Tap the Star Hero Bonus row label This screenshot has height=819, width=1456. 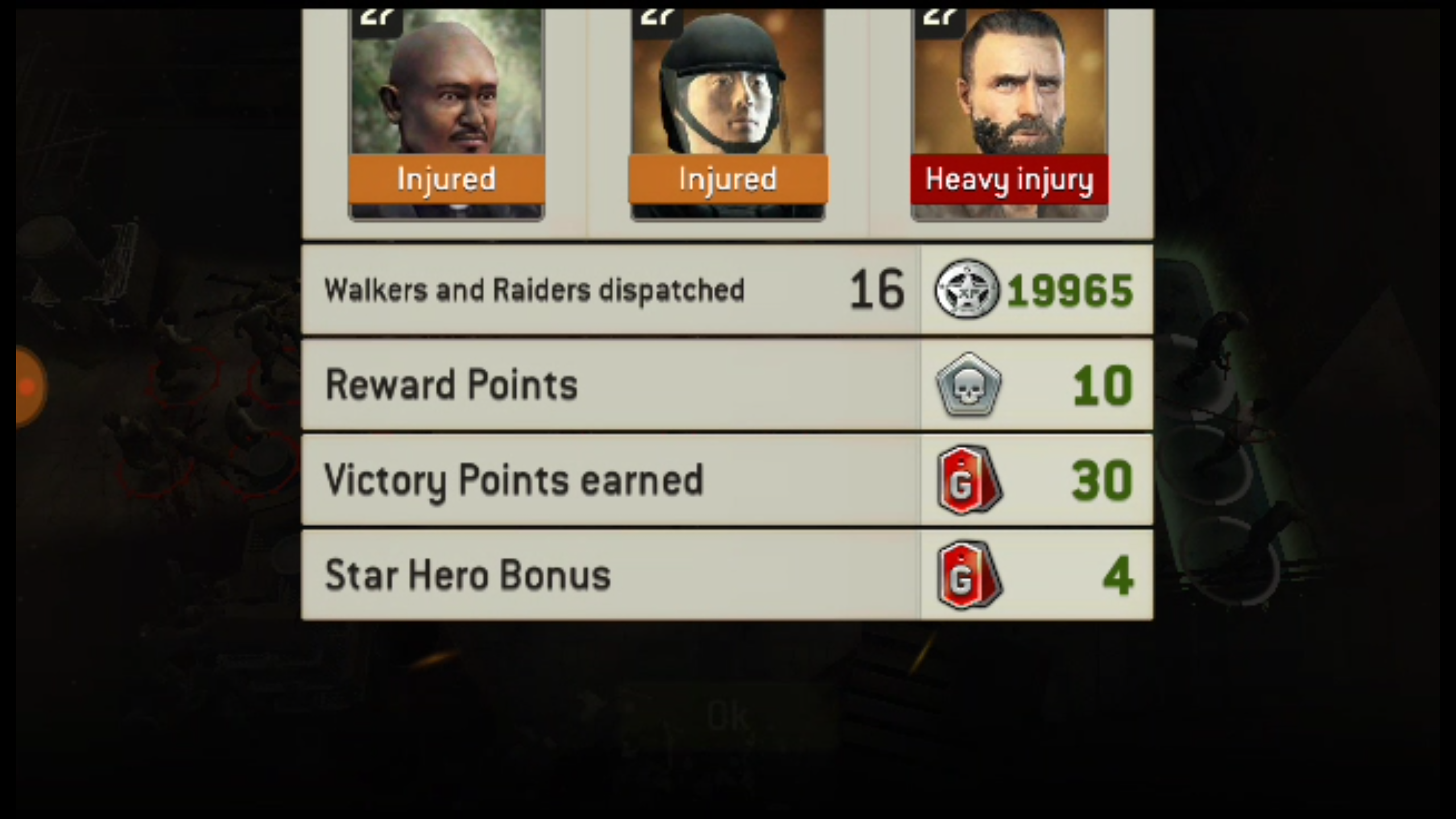click(468, 575)
